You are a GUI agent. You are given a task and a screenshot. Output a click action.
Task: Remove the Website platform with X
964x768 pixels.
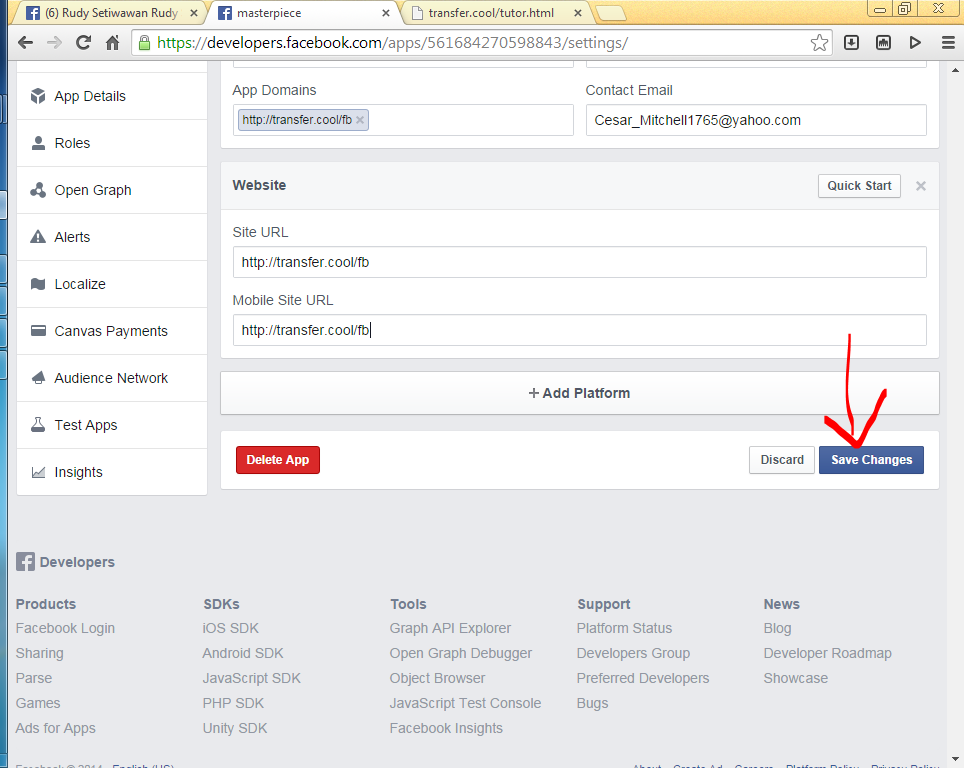coord(920,186)
